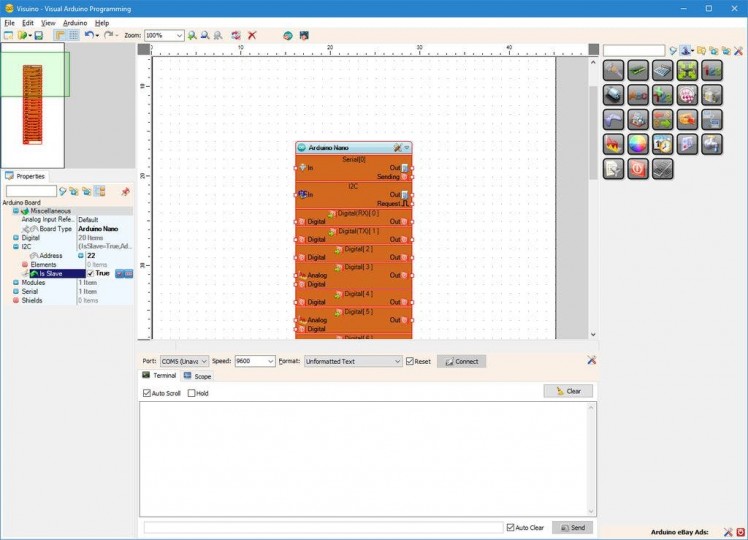
Task: Open the Arduino menu
Action: [75, 22]
